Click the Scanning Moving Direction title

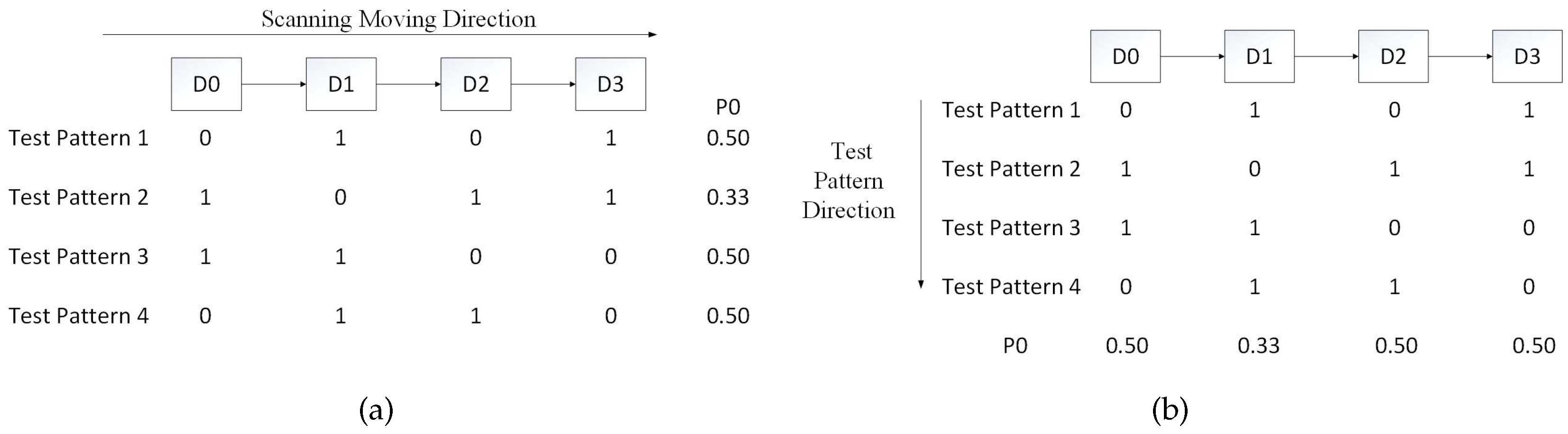coord(399,19)
